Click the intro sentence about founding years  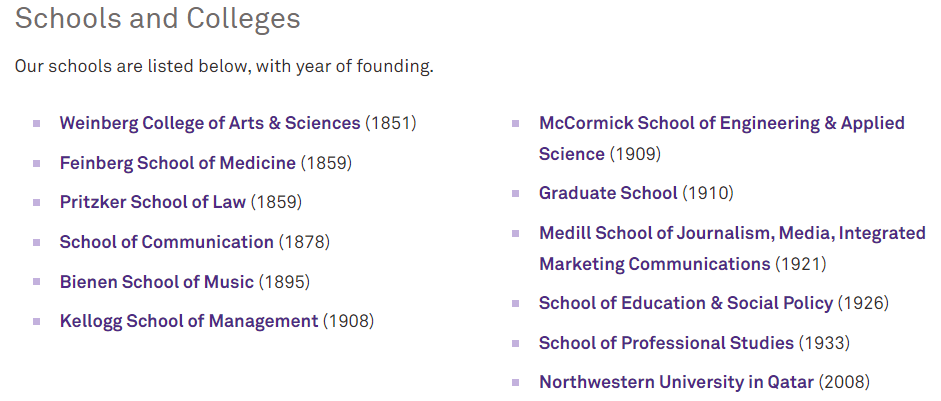224,67
